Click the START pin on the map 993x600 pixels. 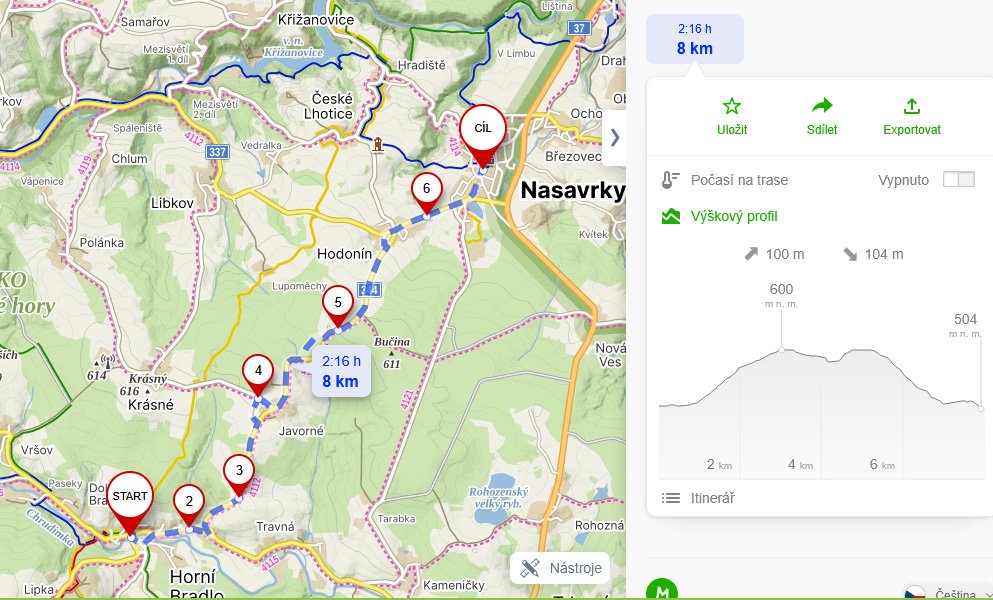coord(130,498)
